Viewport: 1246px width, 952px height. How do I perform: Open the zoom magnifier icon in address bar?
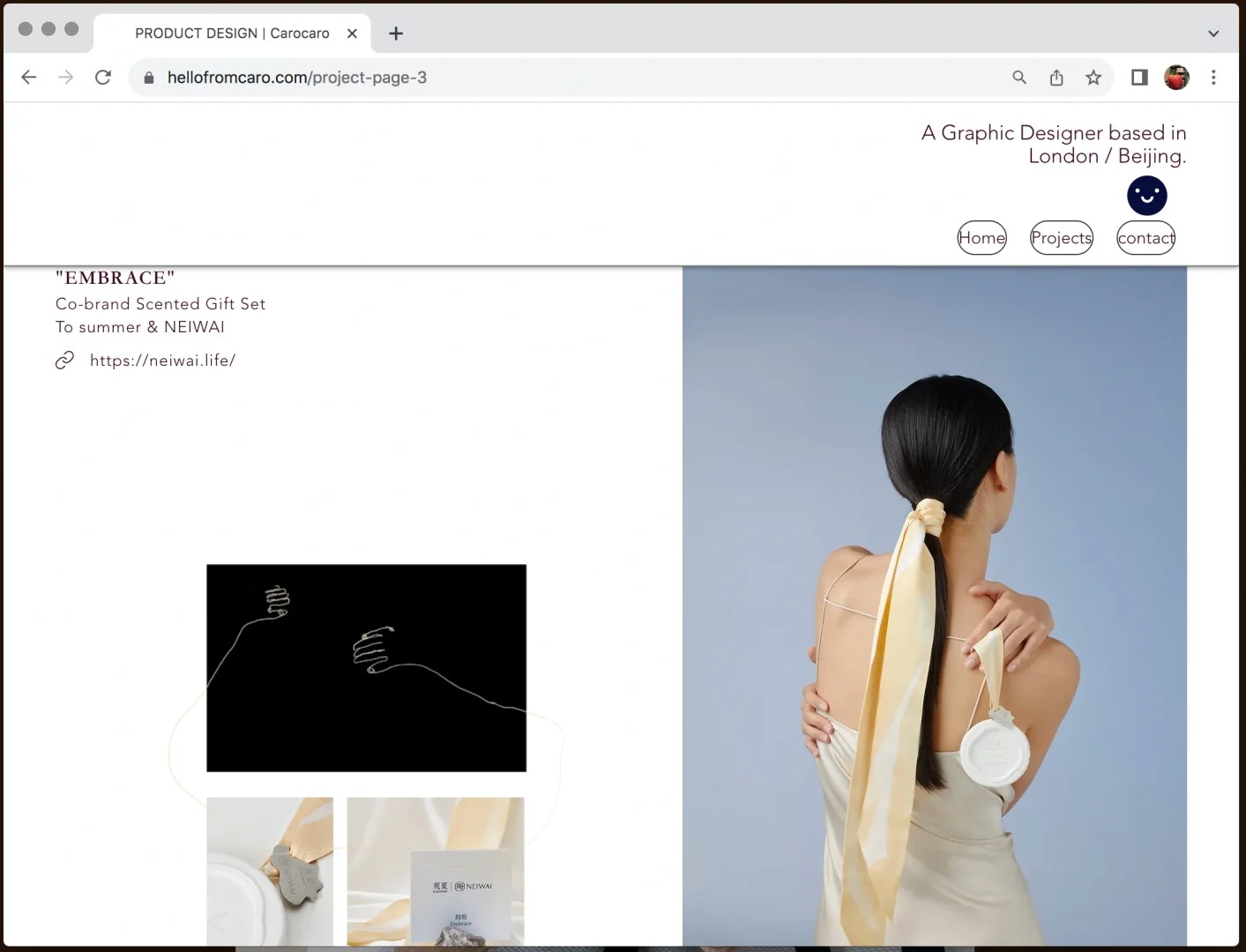(x=1019, y=78)
